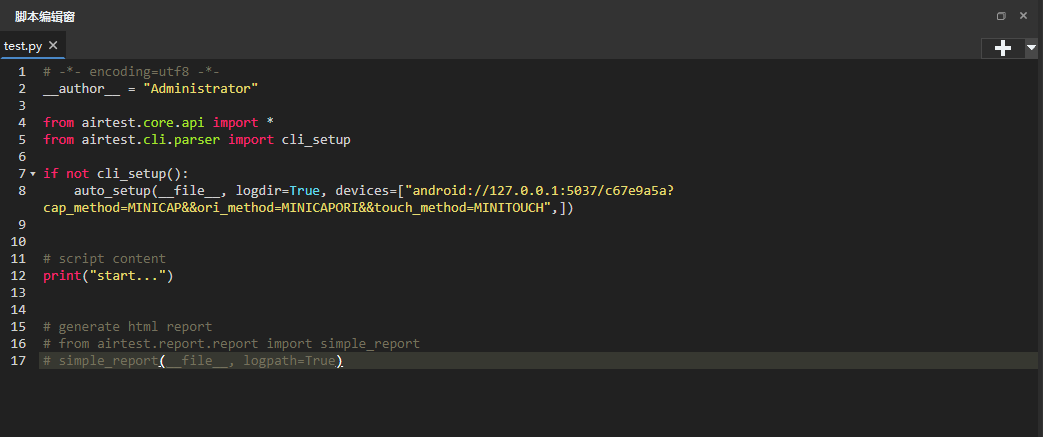Click line number 14 in the gutter
This screenshot has width=1043, height=437.
click(19, 309)
